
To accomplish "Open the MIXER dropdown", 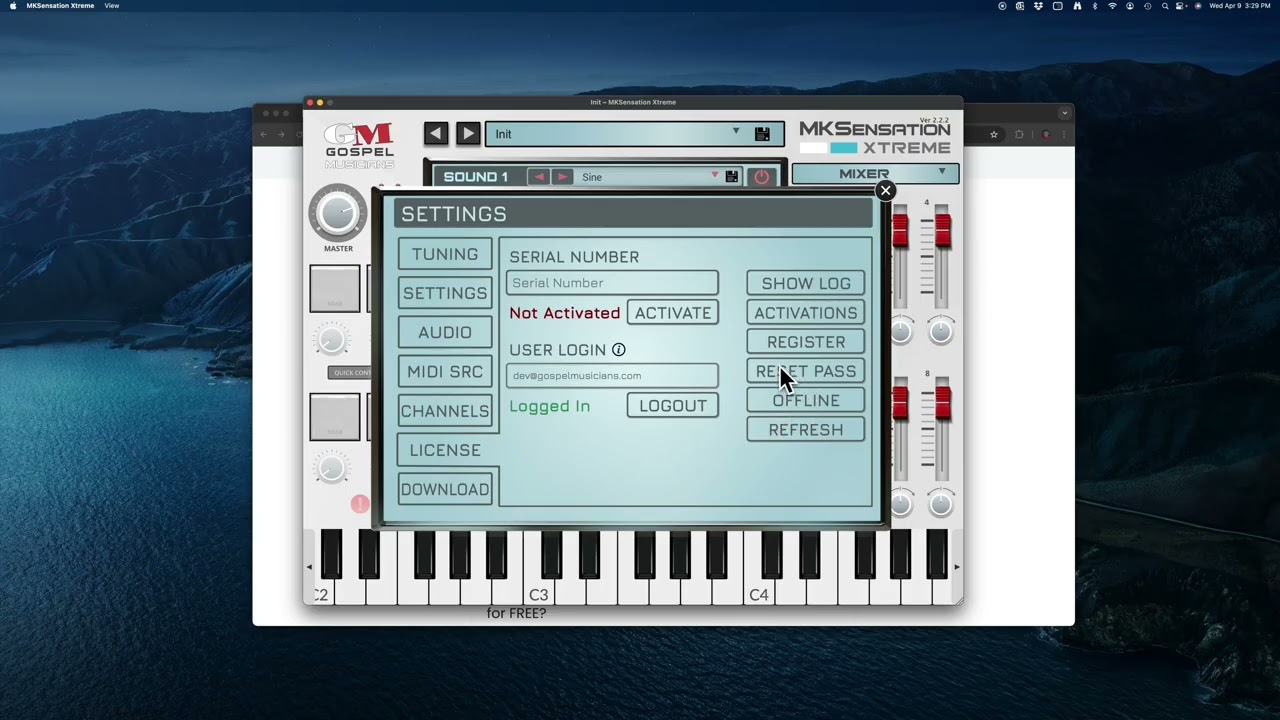I will click(875, 174).
